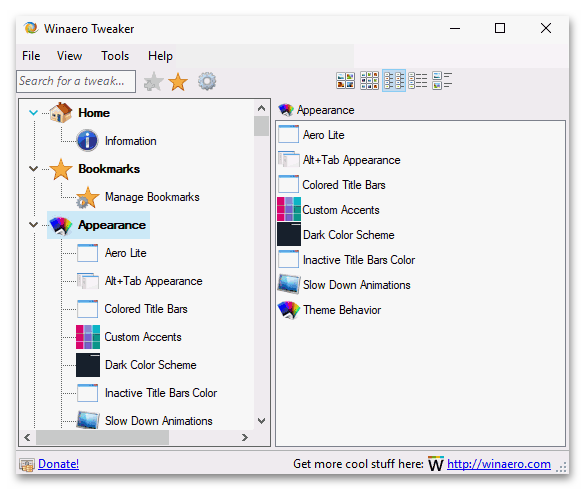
Task: Click Dark Color Scheme icon in right pane
Action: point(289,234)
